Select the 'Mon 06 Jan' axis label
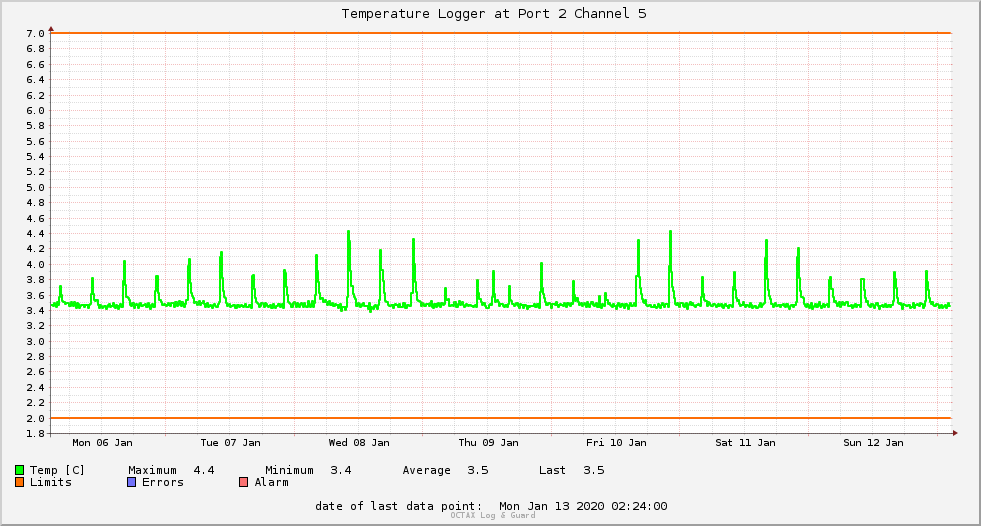 [x=103, y=443]
